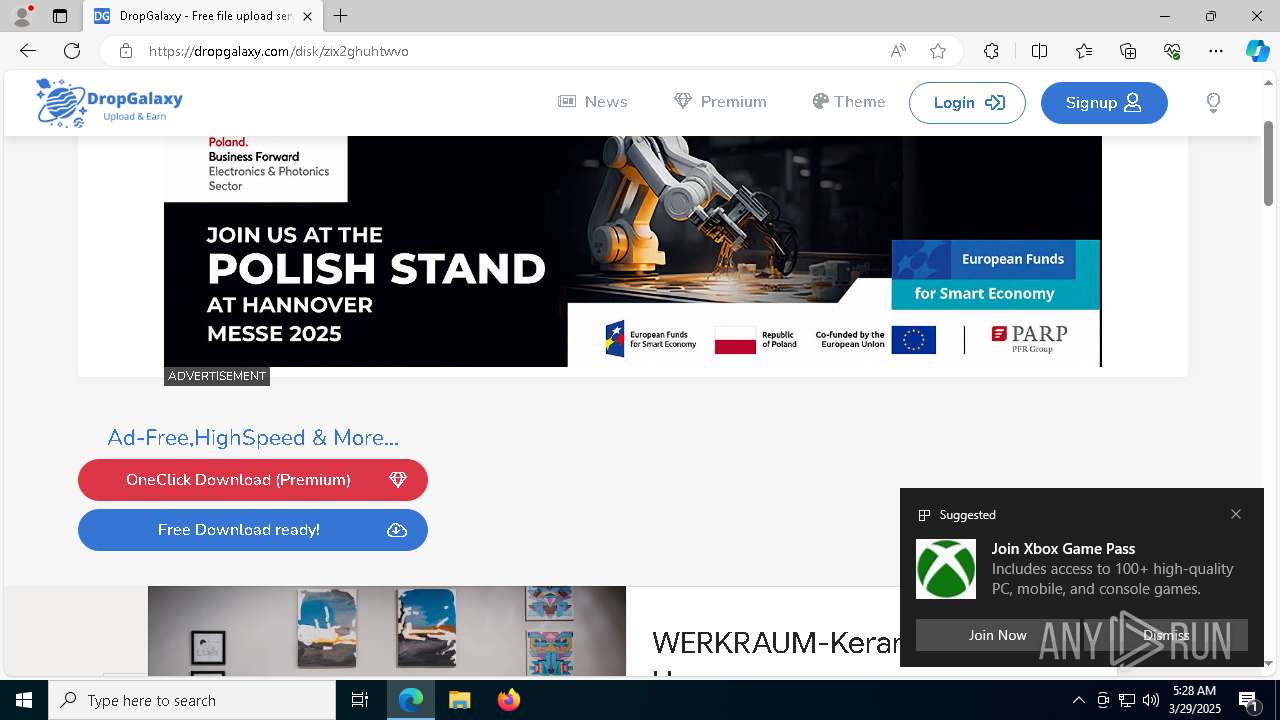Open the taskbar clock and date
The height and width of the screenshot is (720, 1280).
1195,700
